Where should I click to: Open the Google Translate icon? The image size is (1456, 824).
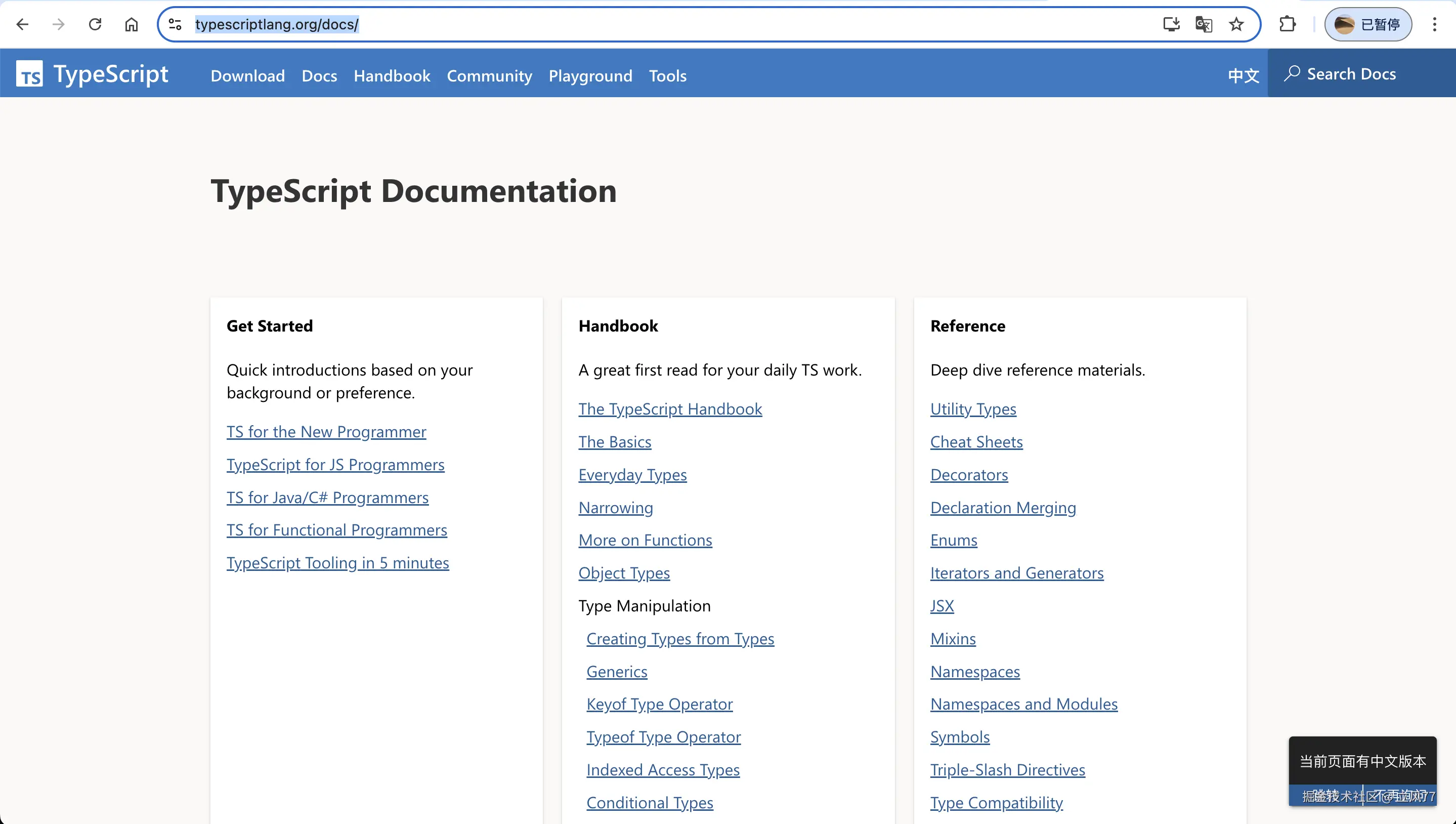coord(1203,24)
